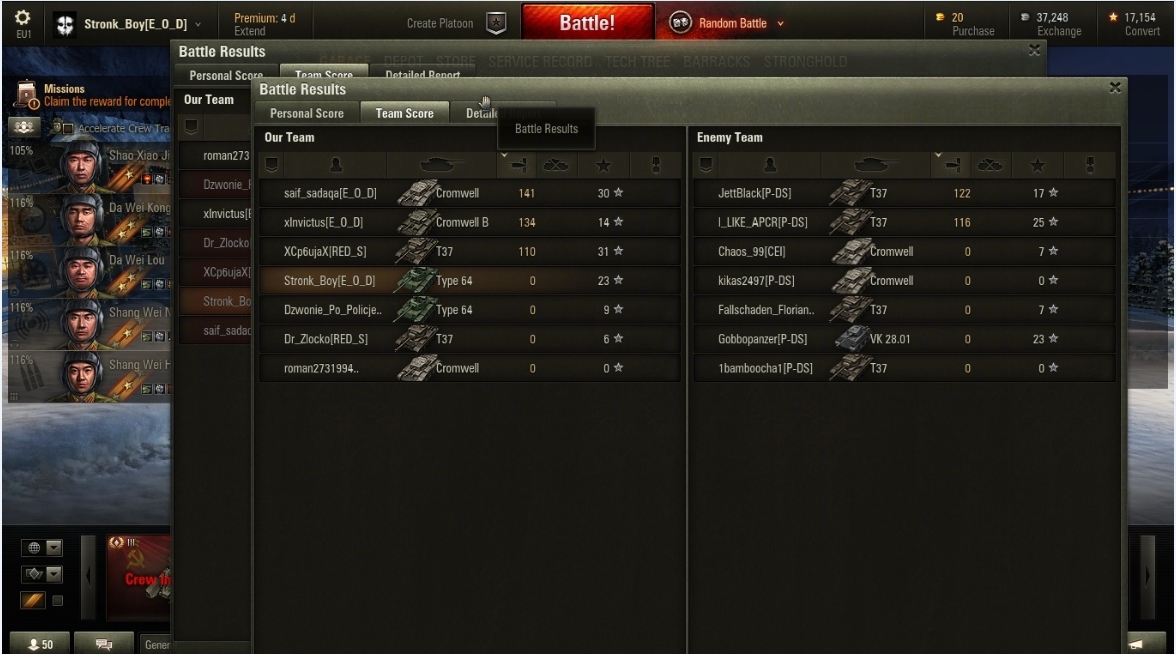The image size is (1176, 654).
Task: Toggle Accelerate Crew Training checkbox
Action: 68,129
